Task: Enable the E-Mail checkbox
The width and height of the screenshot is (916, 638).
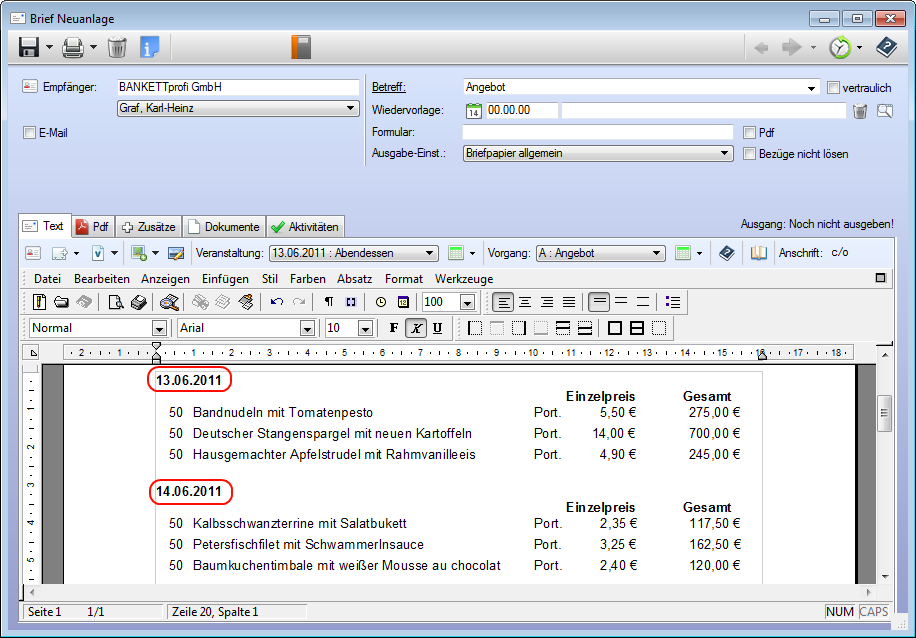Action: pos(29,132)
